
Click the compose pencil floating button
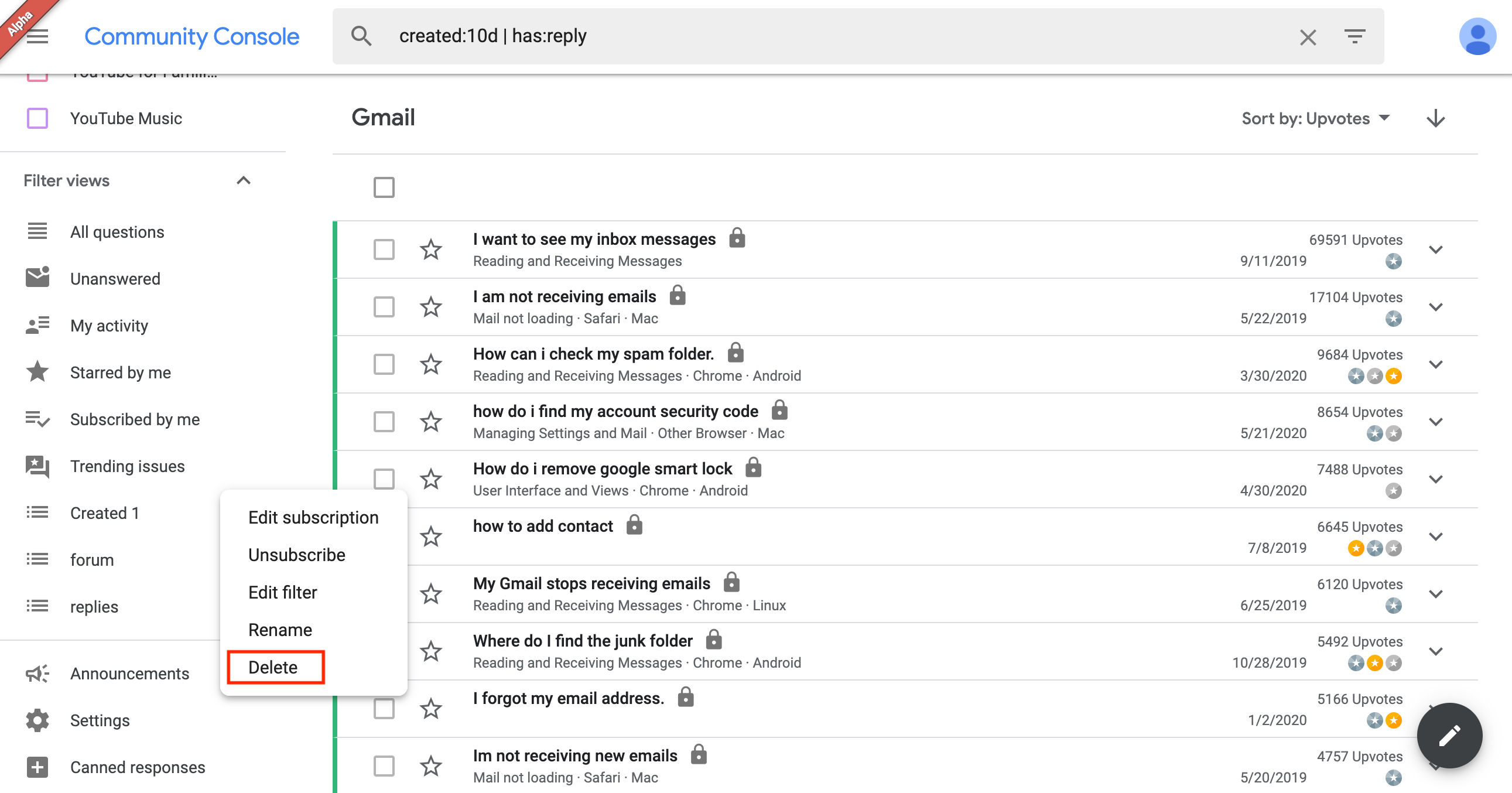pos(1449,735)
